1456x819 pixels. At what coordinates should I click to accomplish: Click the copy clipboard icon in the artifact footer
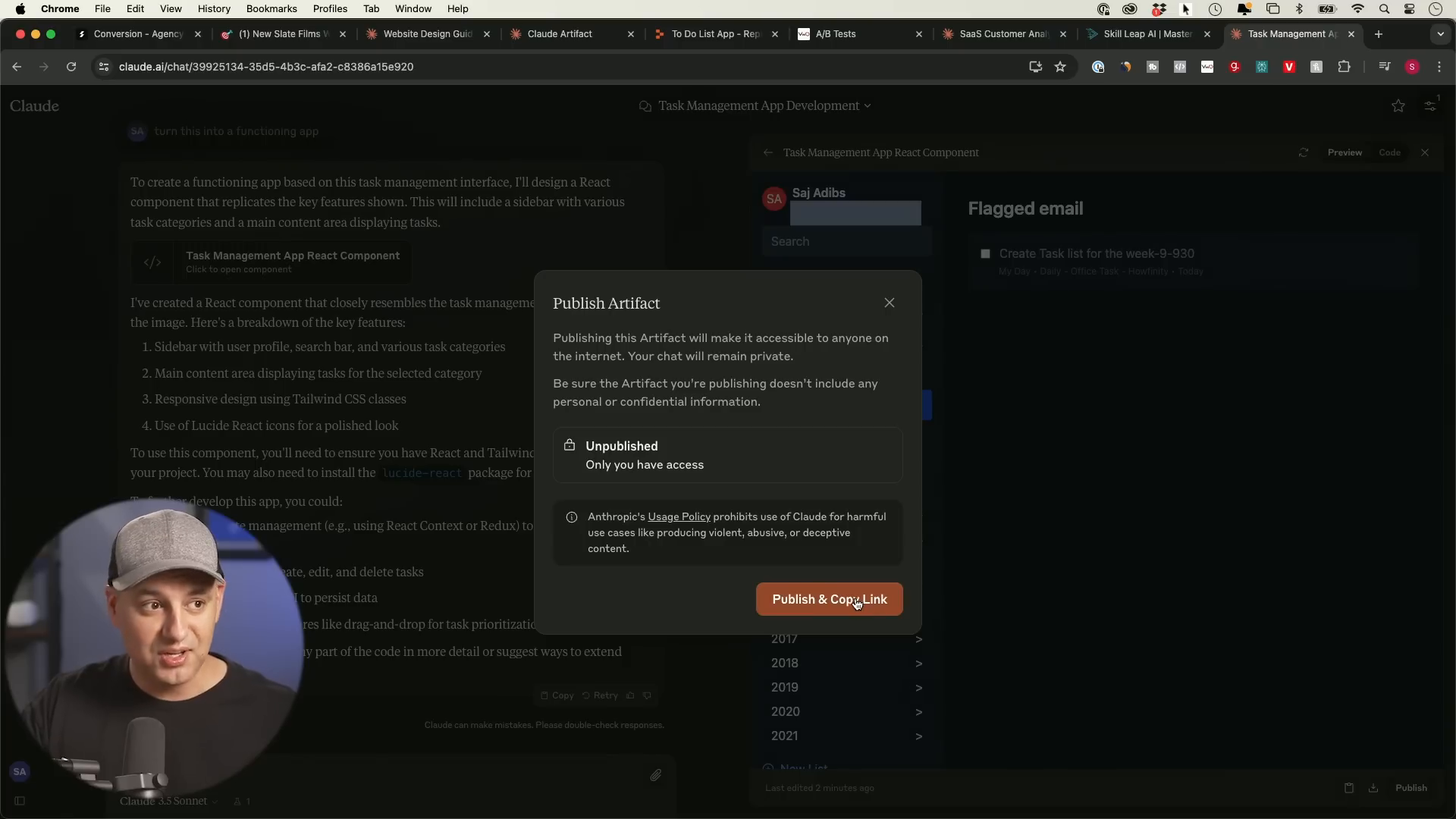1348,788
